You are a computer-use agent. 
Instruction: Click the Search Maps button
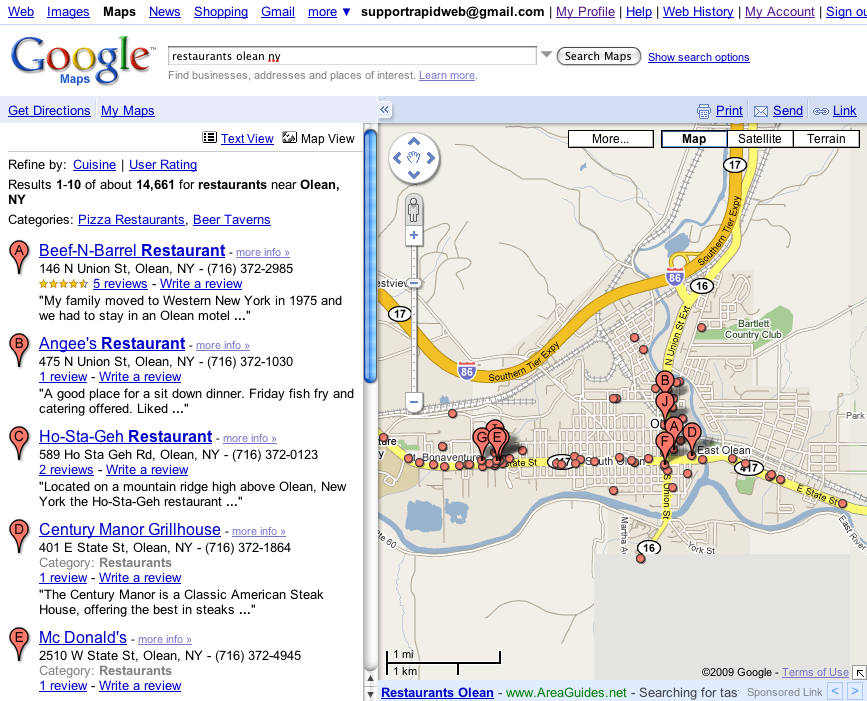click(598, 56)
